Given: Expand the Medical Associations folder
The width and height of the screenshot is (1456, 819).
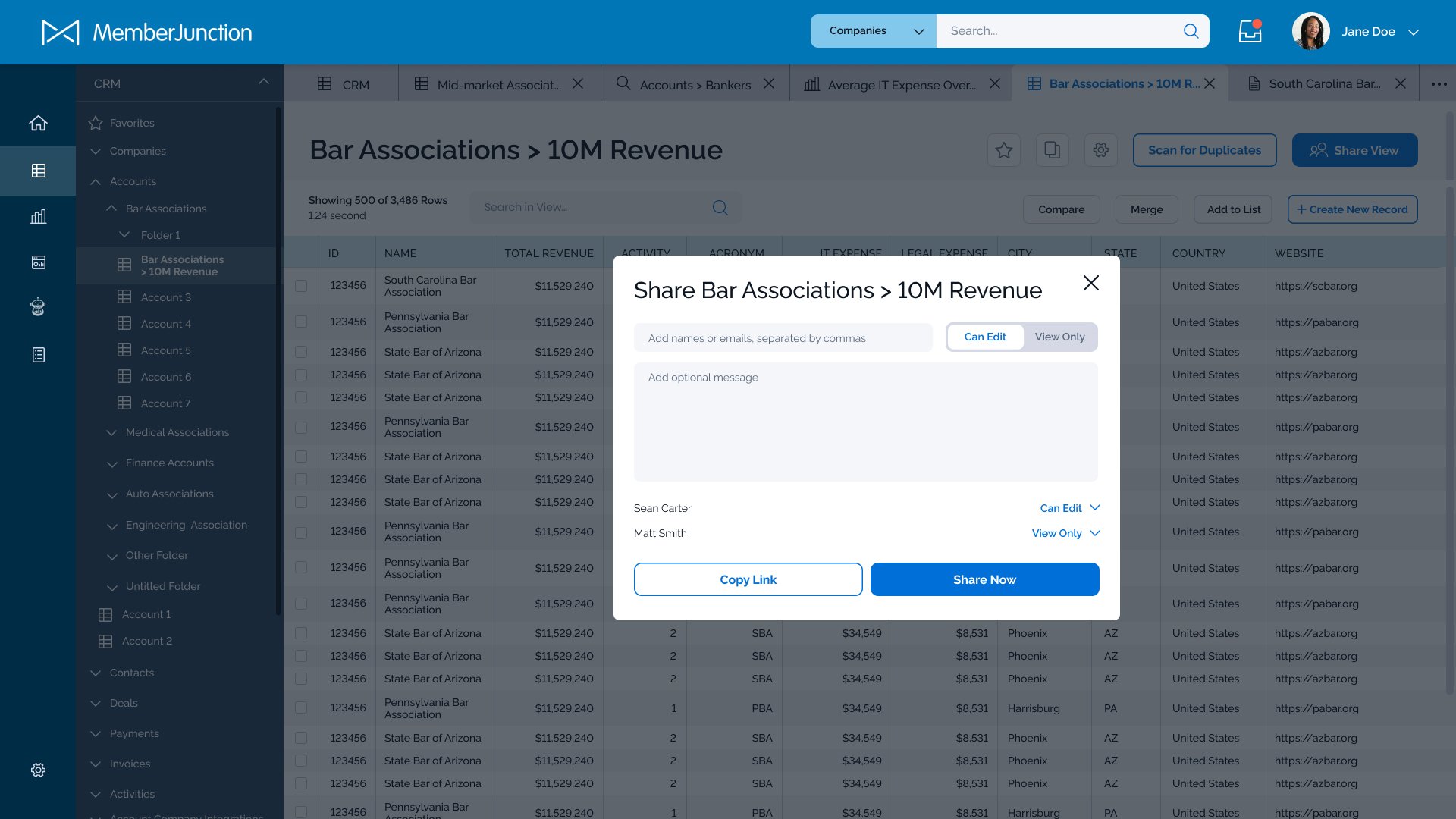Looking at the screenshot, I should click(111, 432).
